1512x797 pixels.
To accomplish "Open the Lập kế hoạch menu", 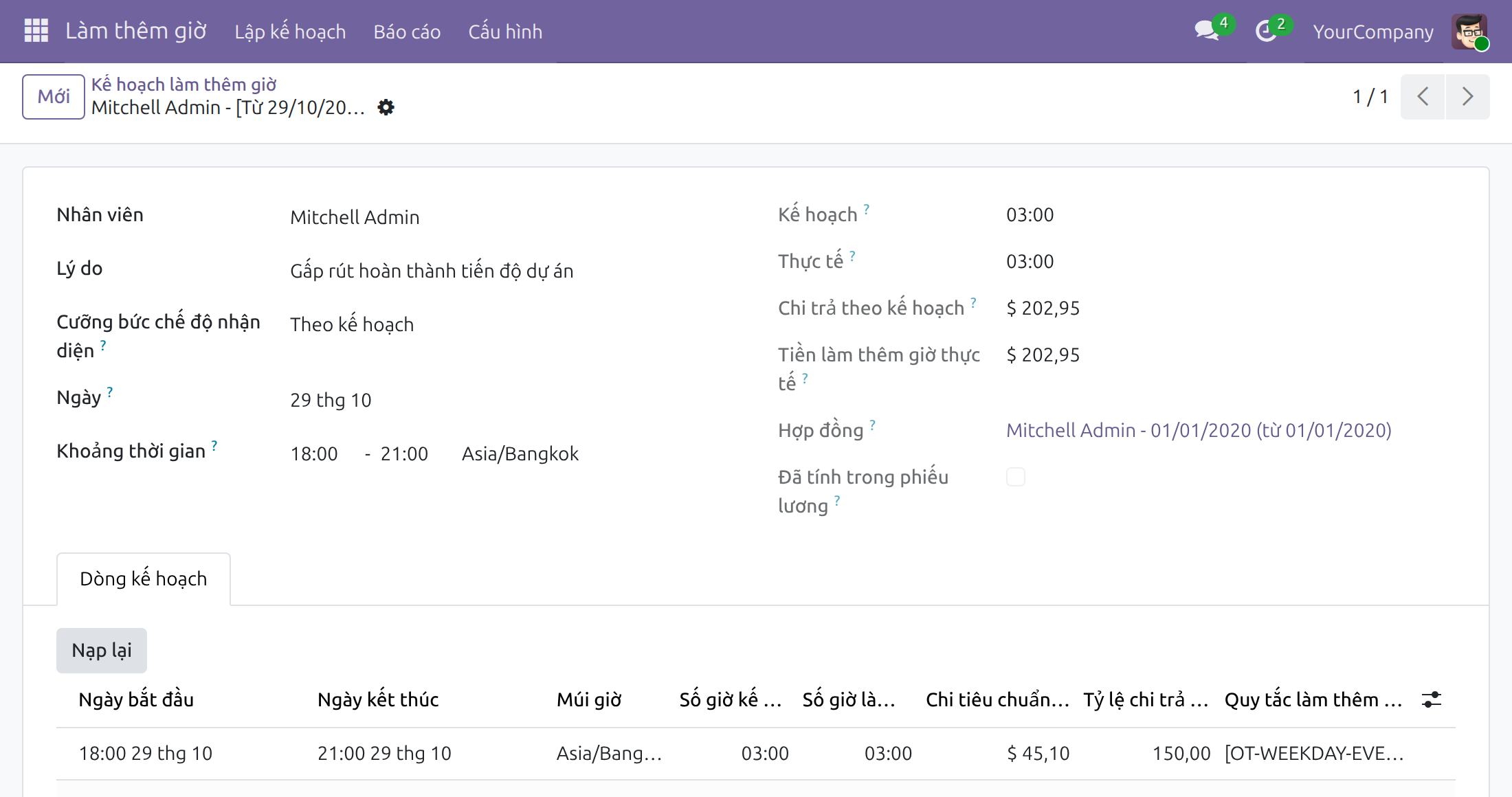I will tap(290, 32).
